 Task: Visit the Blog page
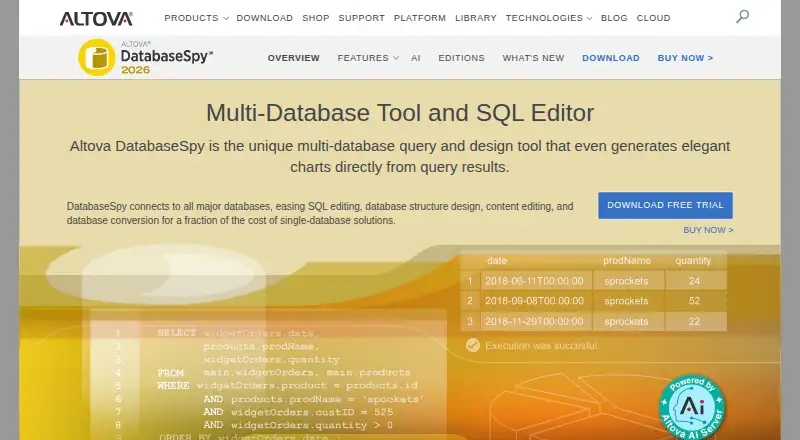(614, 18)
